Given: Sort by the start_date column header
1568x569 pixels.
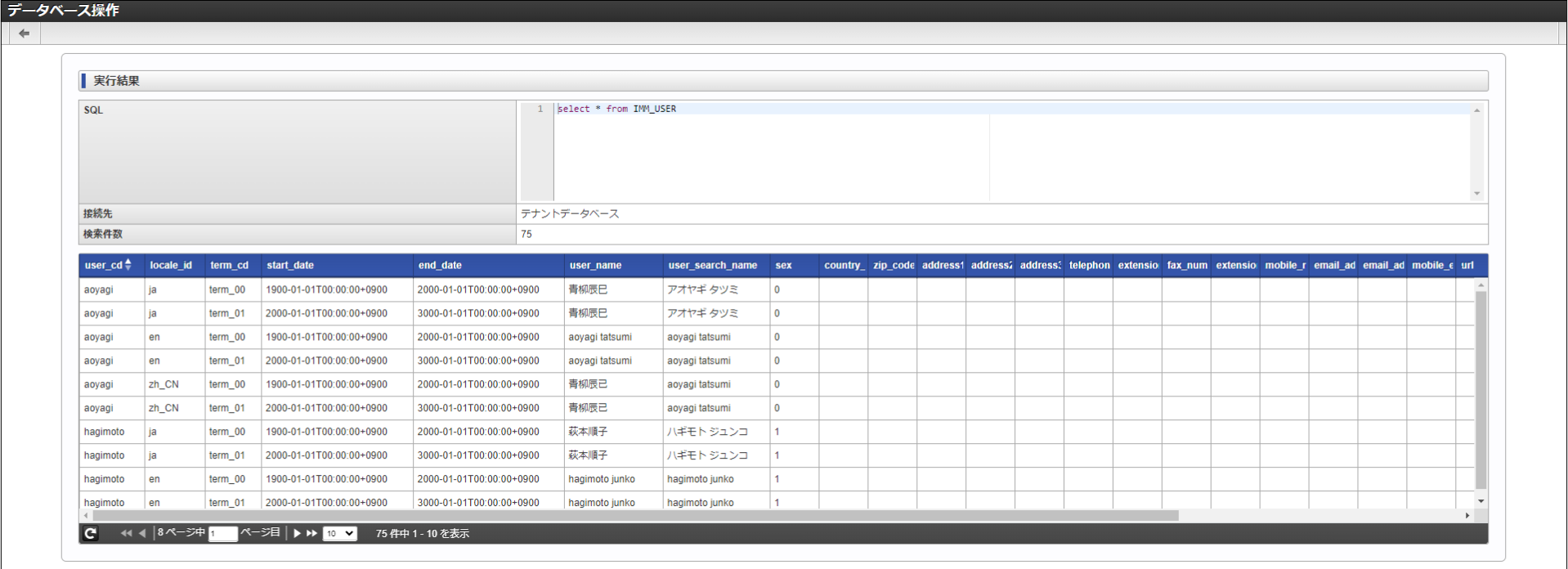Looking at the screenshot, I should pos(290,266).
